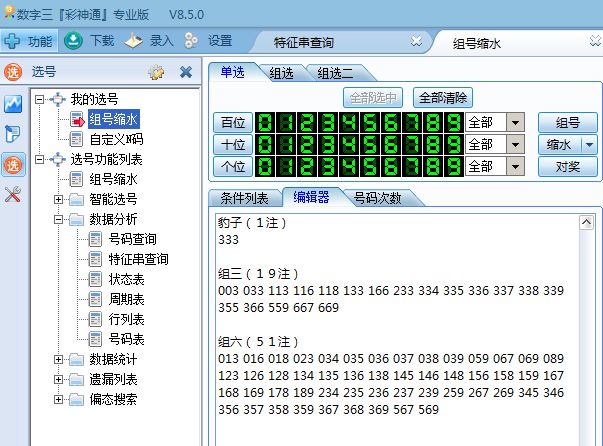Toggle digit 1 in the 十位 row
This screenshot has height=446, width=603.
[x=286, y=145]
